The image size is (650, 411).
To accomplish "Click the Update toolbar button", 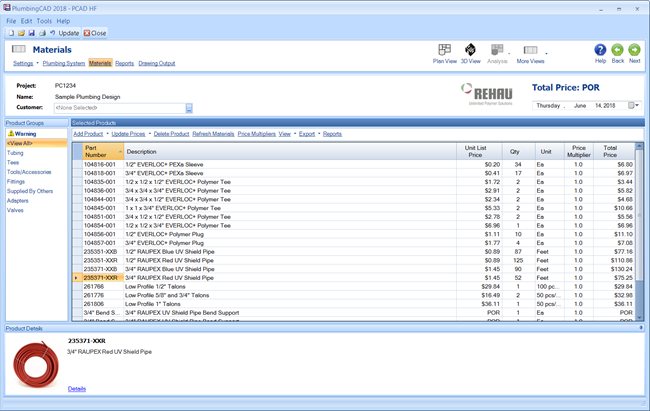I will pyautogui.click(x=64, y=33).
